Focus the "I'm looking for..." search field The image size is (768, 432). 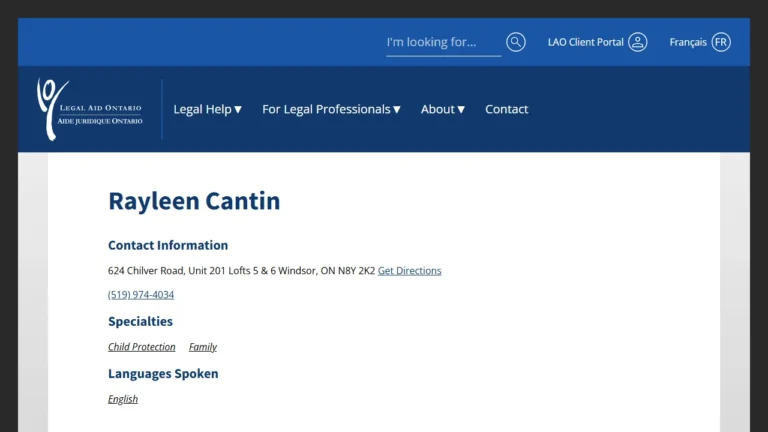[x=443, y=43]
